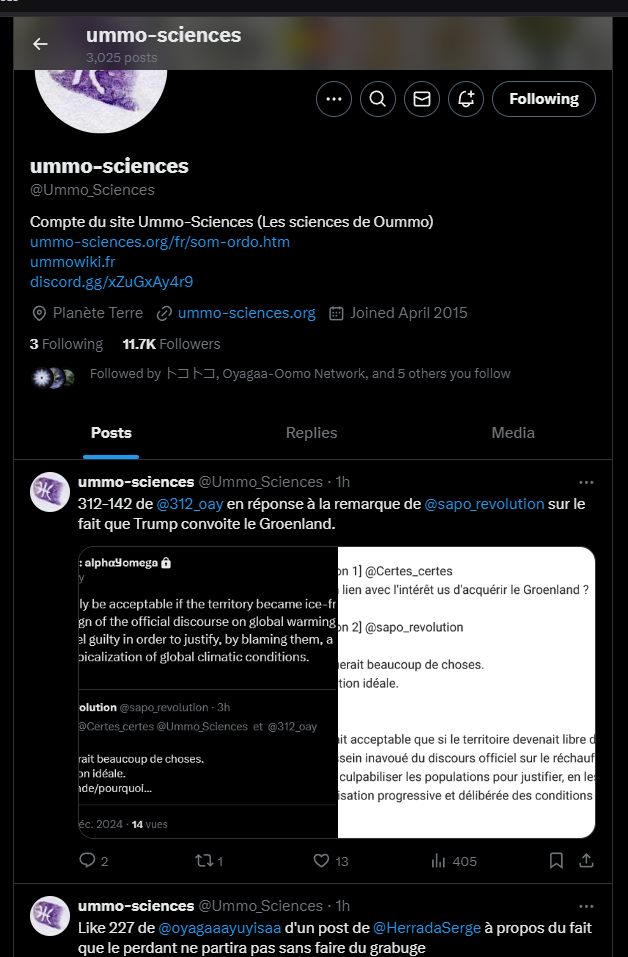Open first post's three-dot menu
This screenshot has height=957, width=628.
(x=586, y=482)
